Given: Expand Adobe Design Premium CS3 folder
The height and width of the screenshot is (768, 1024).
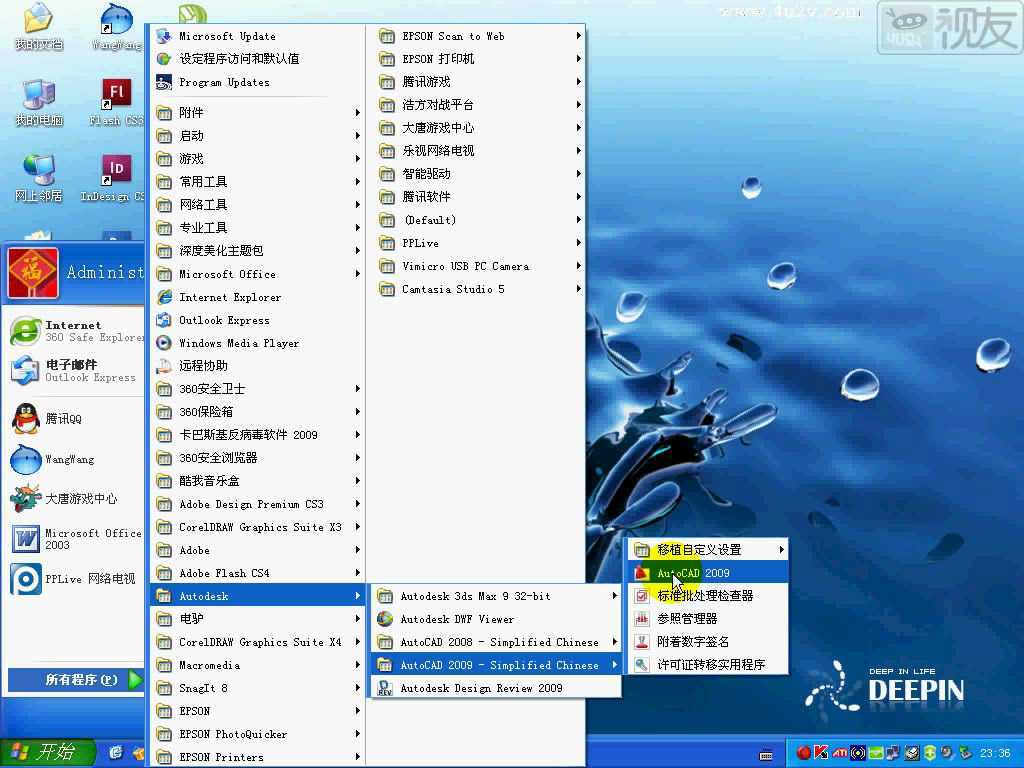Looking at the screenshot, I should (257, 504).
